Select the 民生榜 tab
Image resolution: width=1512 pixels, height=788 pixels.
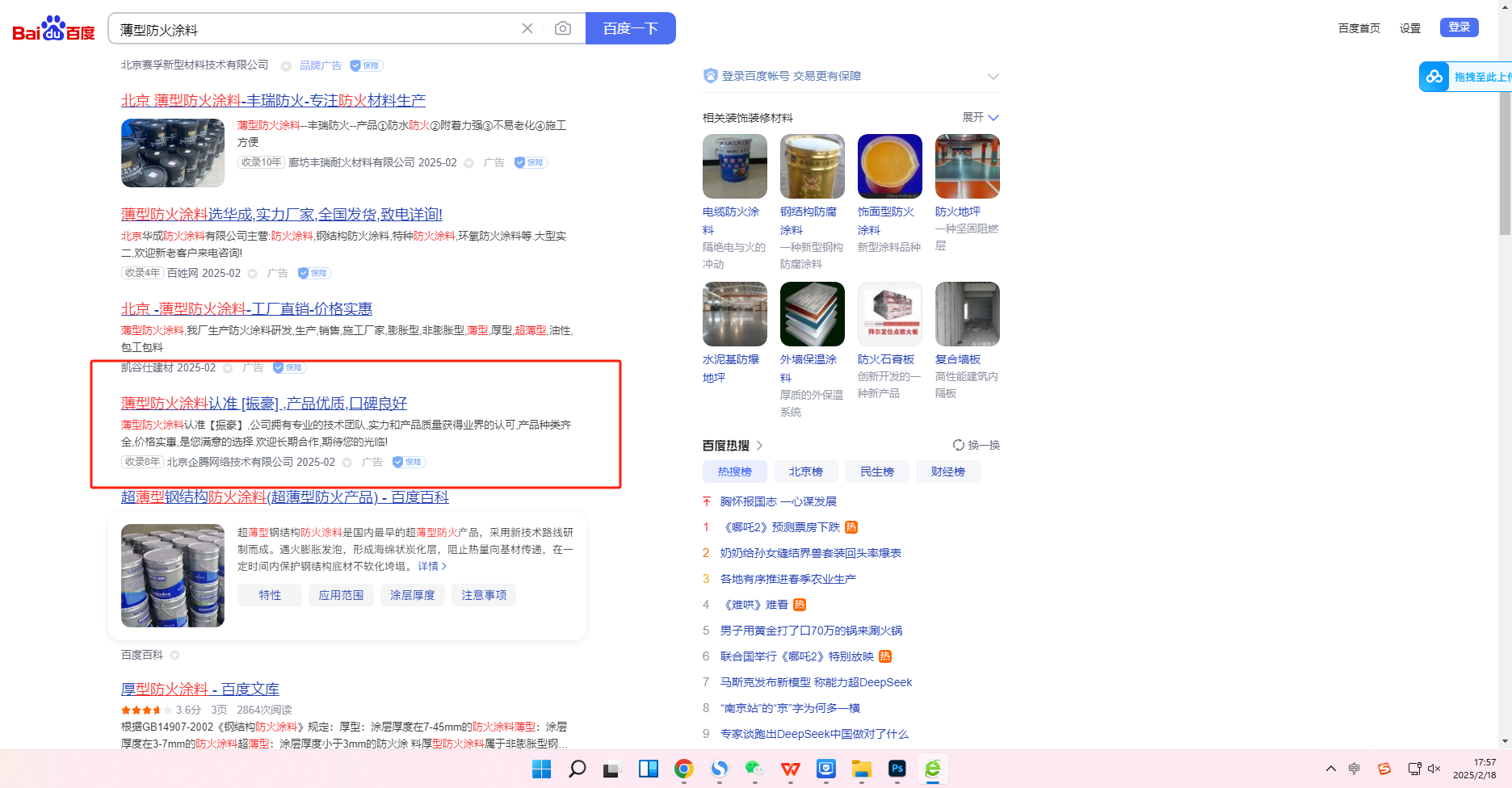point(877,472)
